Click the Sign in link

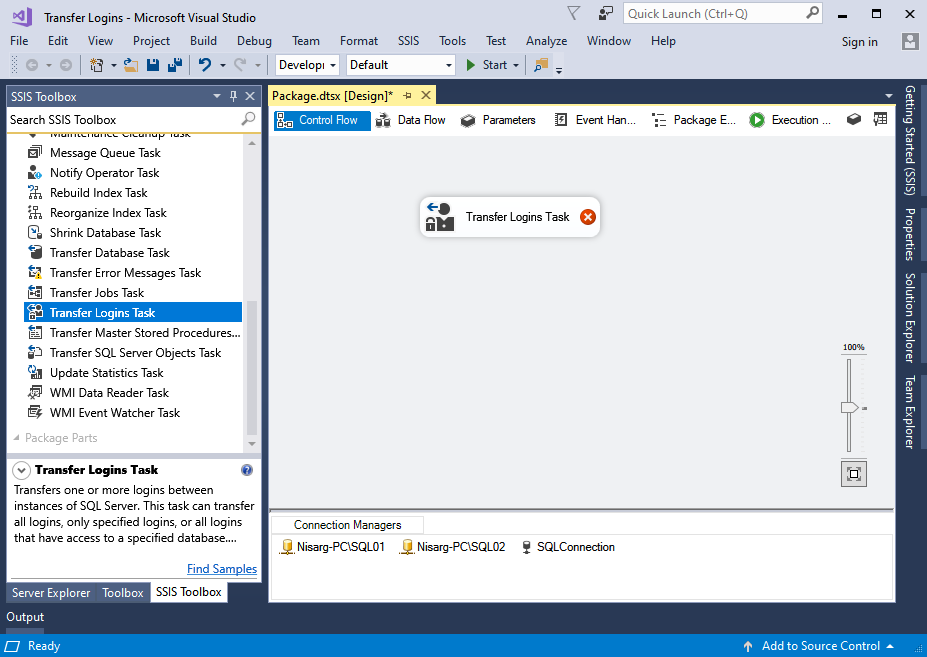coord(860,42)
